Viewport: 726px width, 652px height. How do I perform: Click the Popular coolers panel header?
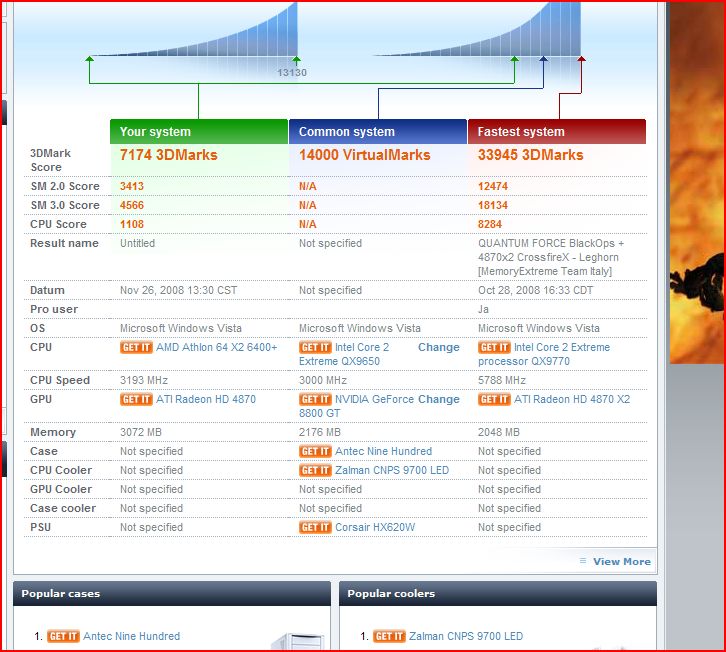click(x=498, y=594)
